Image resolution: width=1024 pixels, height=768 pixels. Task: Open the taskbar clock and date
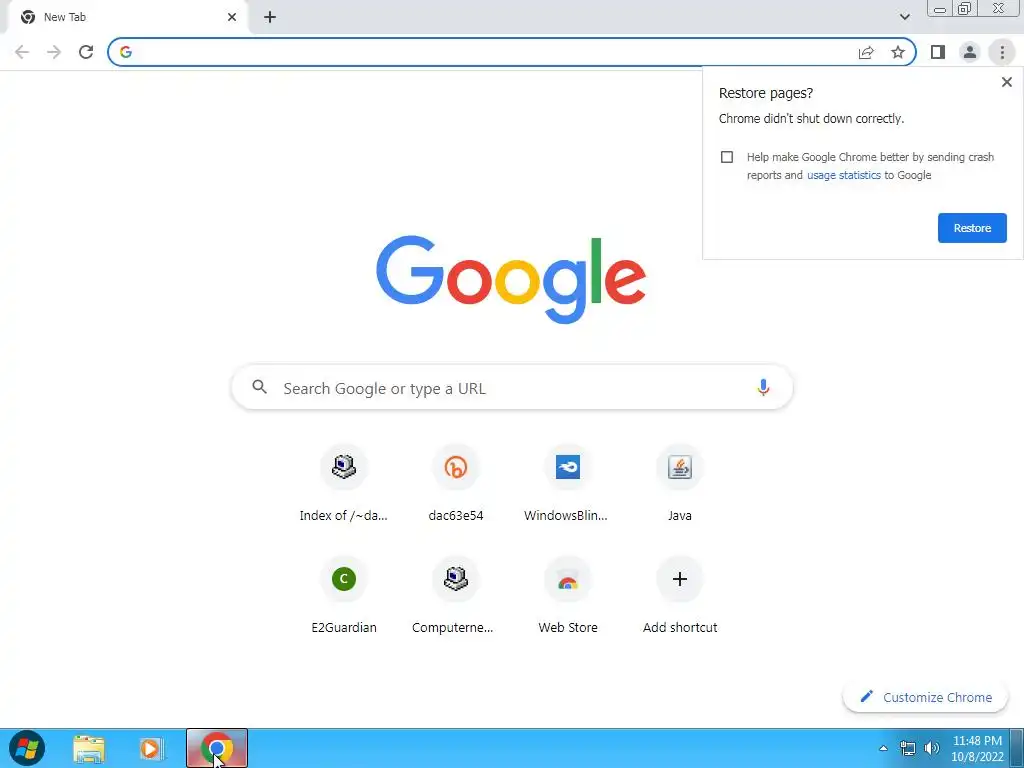976,748
